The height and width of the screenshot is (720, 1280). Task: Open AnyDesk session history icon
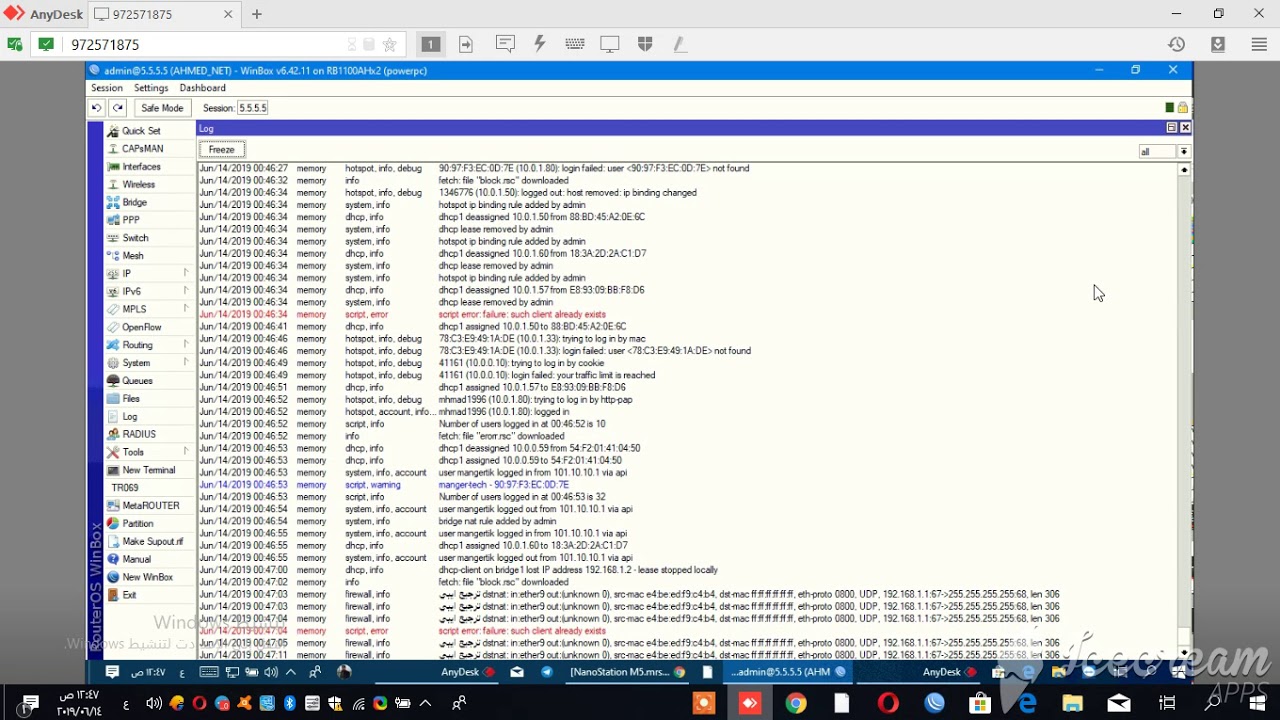click(1177, 44)
